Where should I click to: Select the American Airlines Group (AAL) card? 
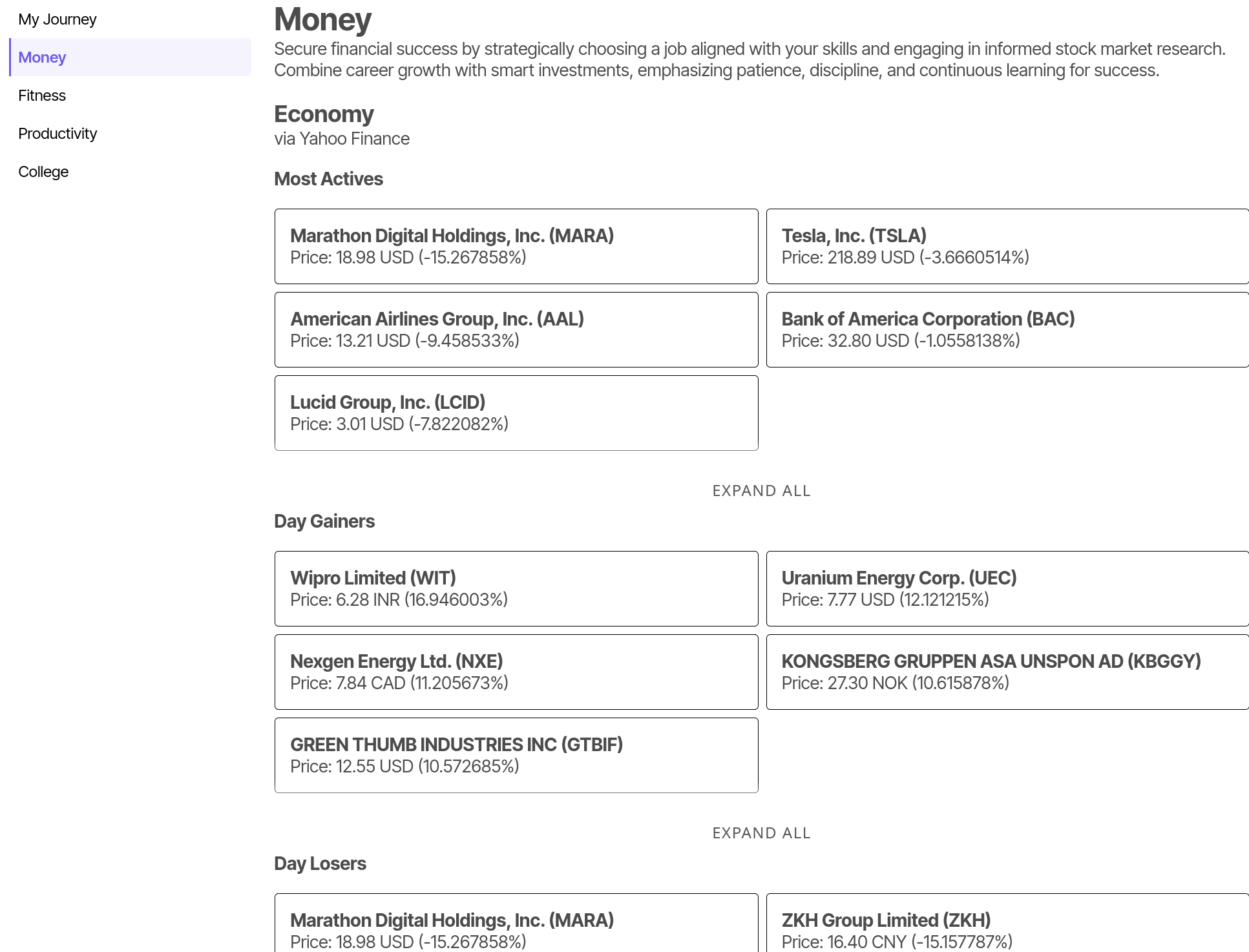(x=516, y=329)
